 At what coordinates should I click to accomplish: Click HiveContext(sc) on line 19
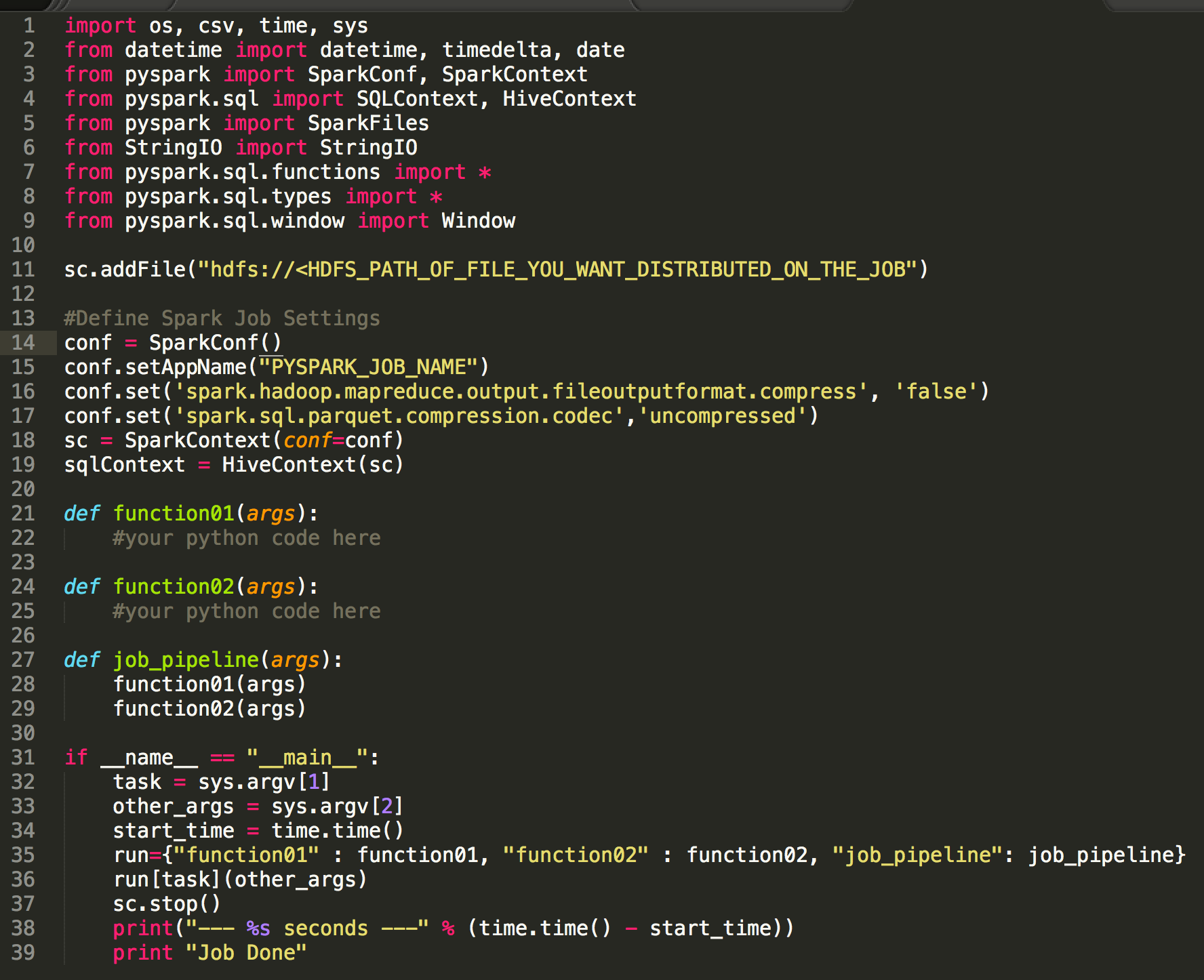313,464
